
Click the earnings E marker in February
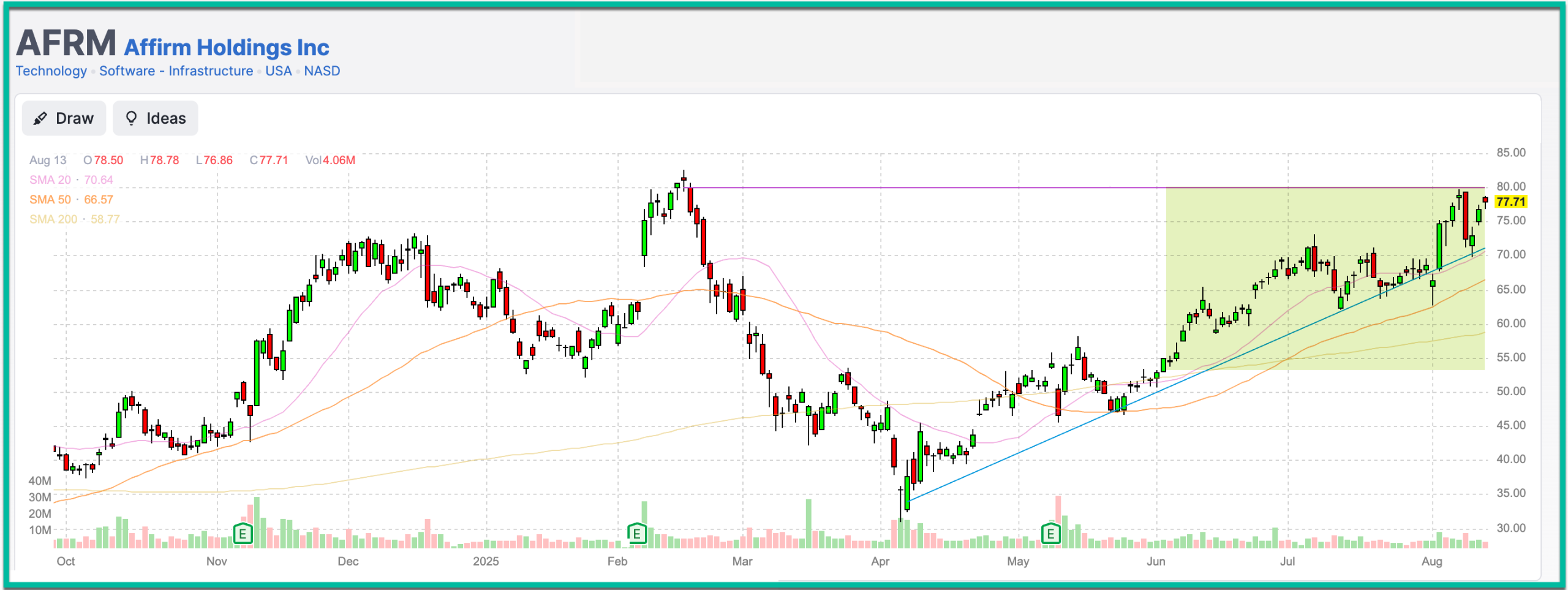[637, 534]
